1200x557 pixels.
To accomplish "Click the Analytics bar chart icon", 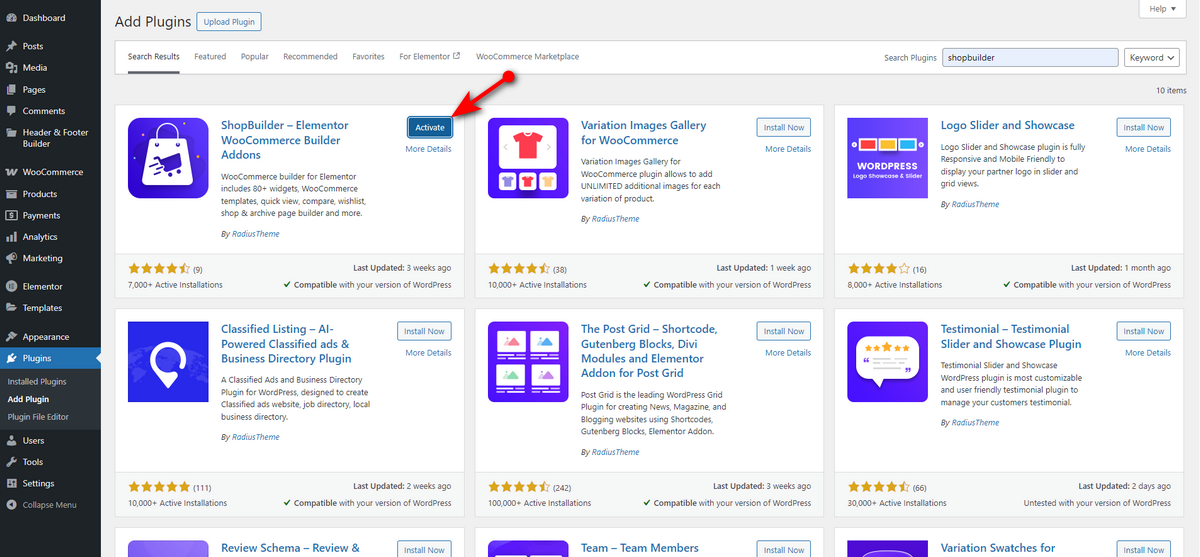I will pos(11,237).
